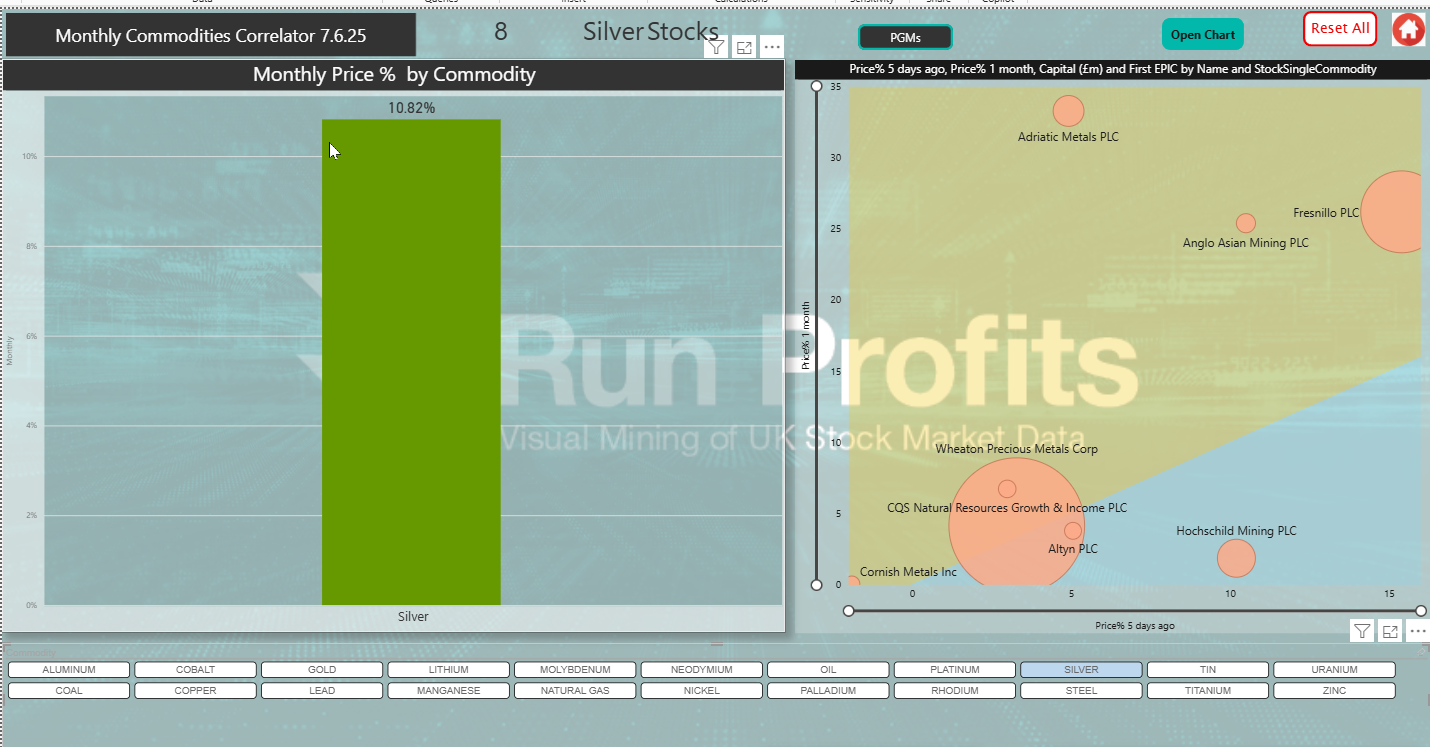Click the Altyn PLC bubble
1430x747 pixels.
pos(1073,531)
